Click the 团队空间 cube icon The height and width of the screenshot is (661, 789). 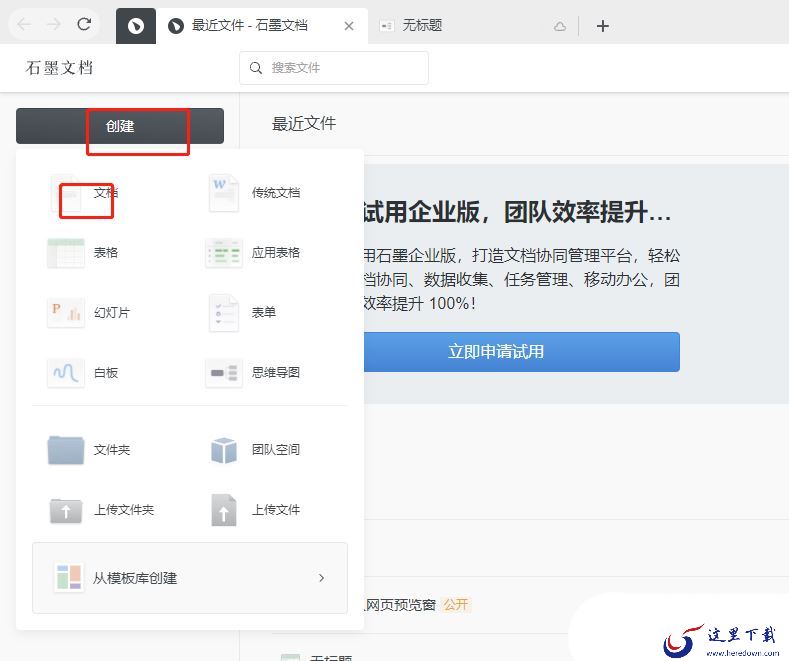pyautogui.click(x=224, y=450)
